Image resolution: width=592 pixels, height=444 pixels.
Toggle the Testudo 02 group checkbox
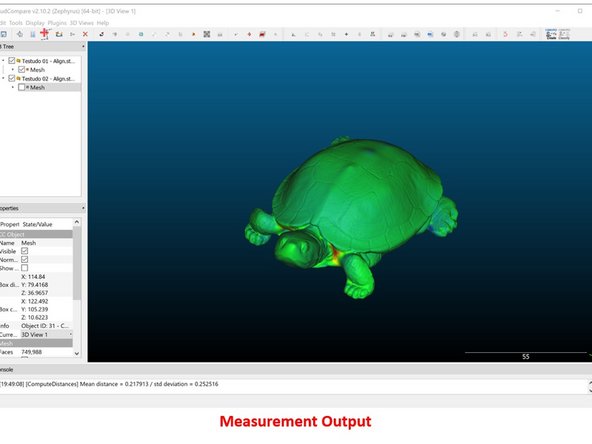coord(12,79)
